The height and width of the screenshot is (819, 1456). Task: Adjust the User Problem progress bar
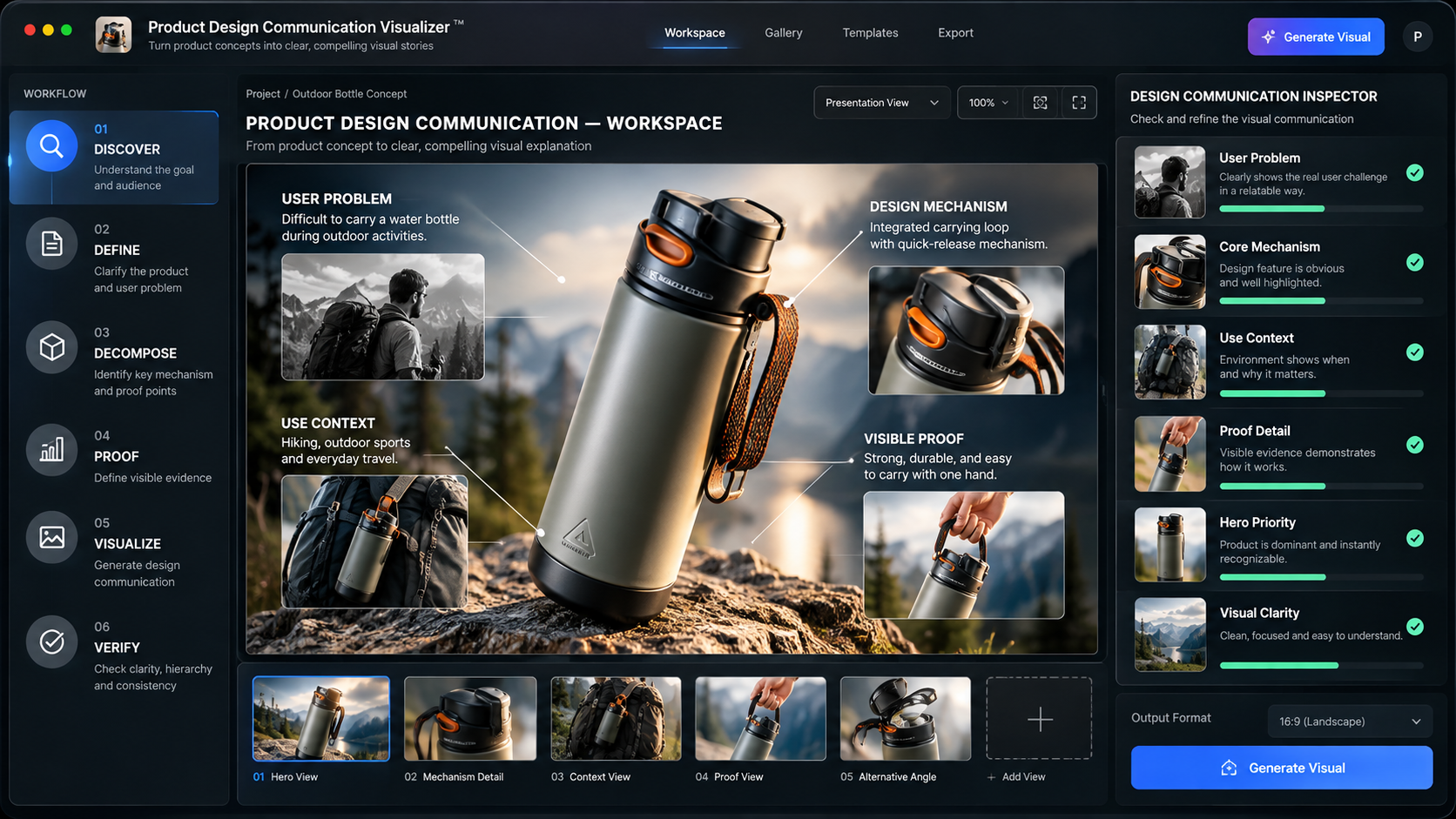(x=1321, y=209)
